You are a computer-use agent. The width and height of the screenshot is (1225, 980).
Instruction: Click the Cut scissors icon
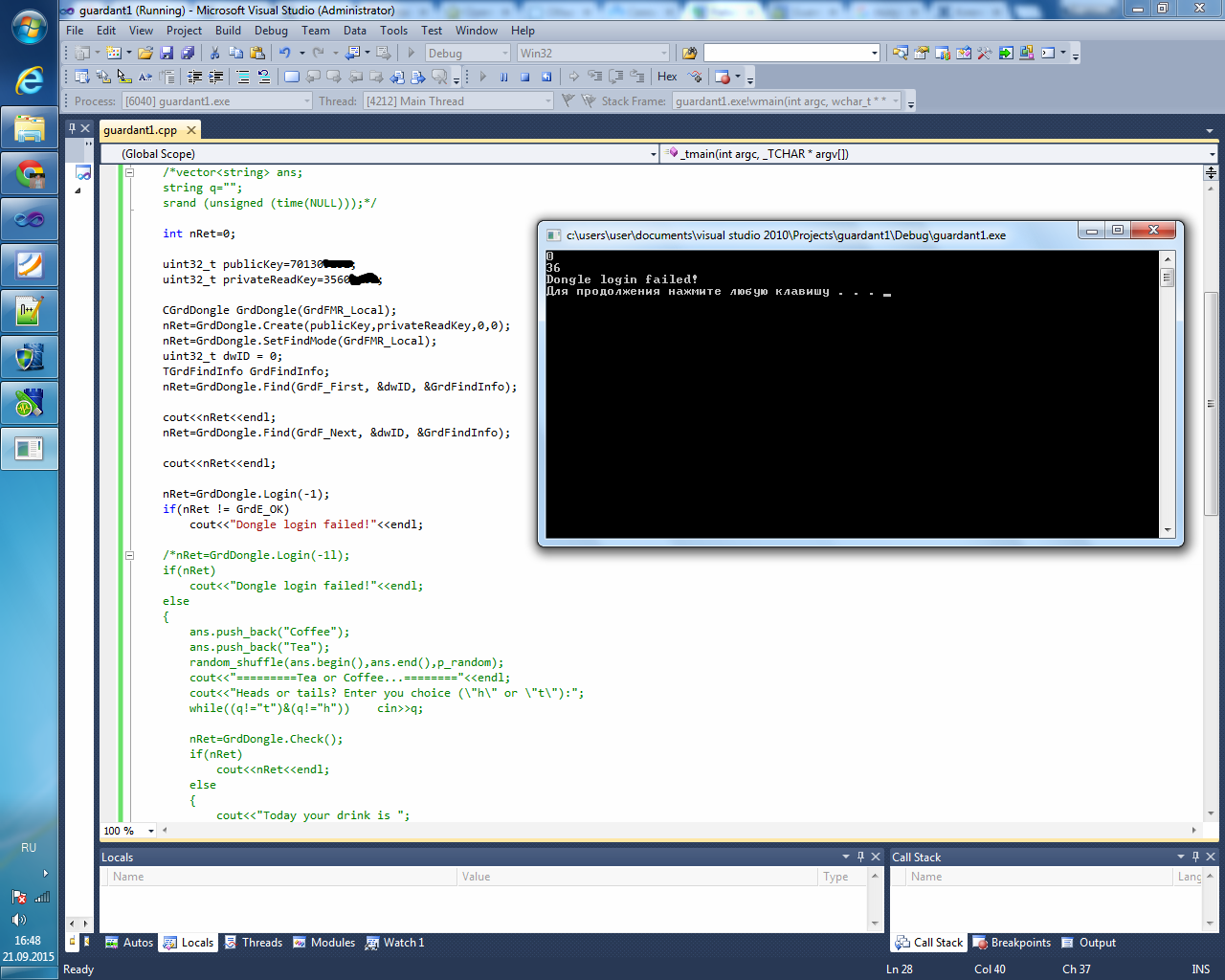[x=214, y=54]
